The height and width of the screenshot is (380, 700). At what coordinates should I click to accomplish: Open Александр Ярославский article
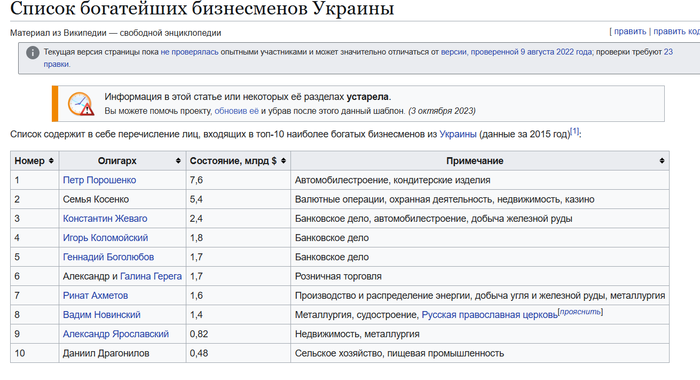[x=116, y=334]
